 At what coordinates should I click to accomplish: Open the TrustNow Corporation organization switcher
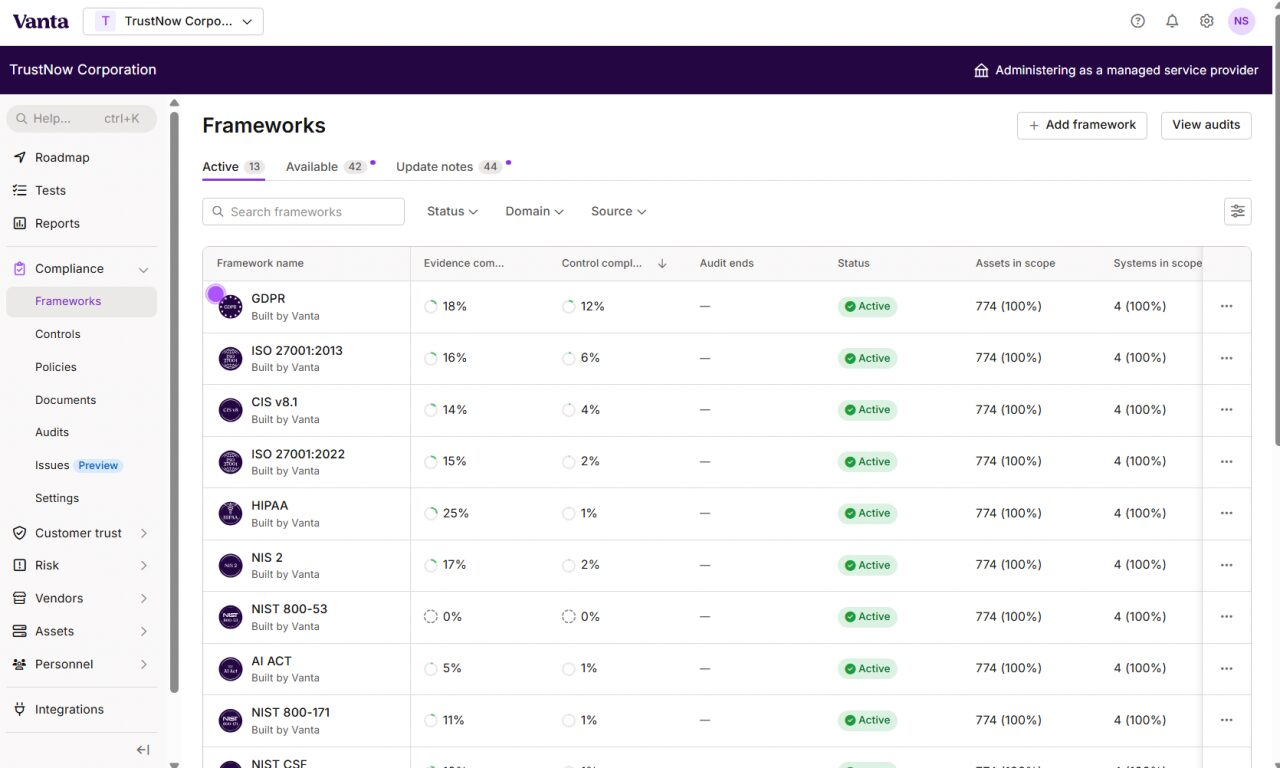173,21
